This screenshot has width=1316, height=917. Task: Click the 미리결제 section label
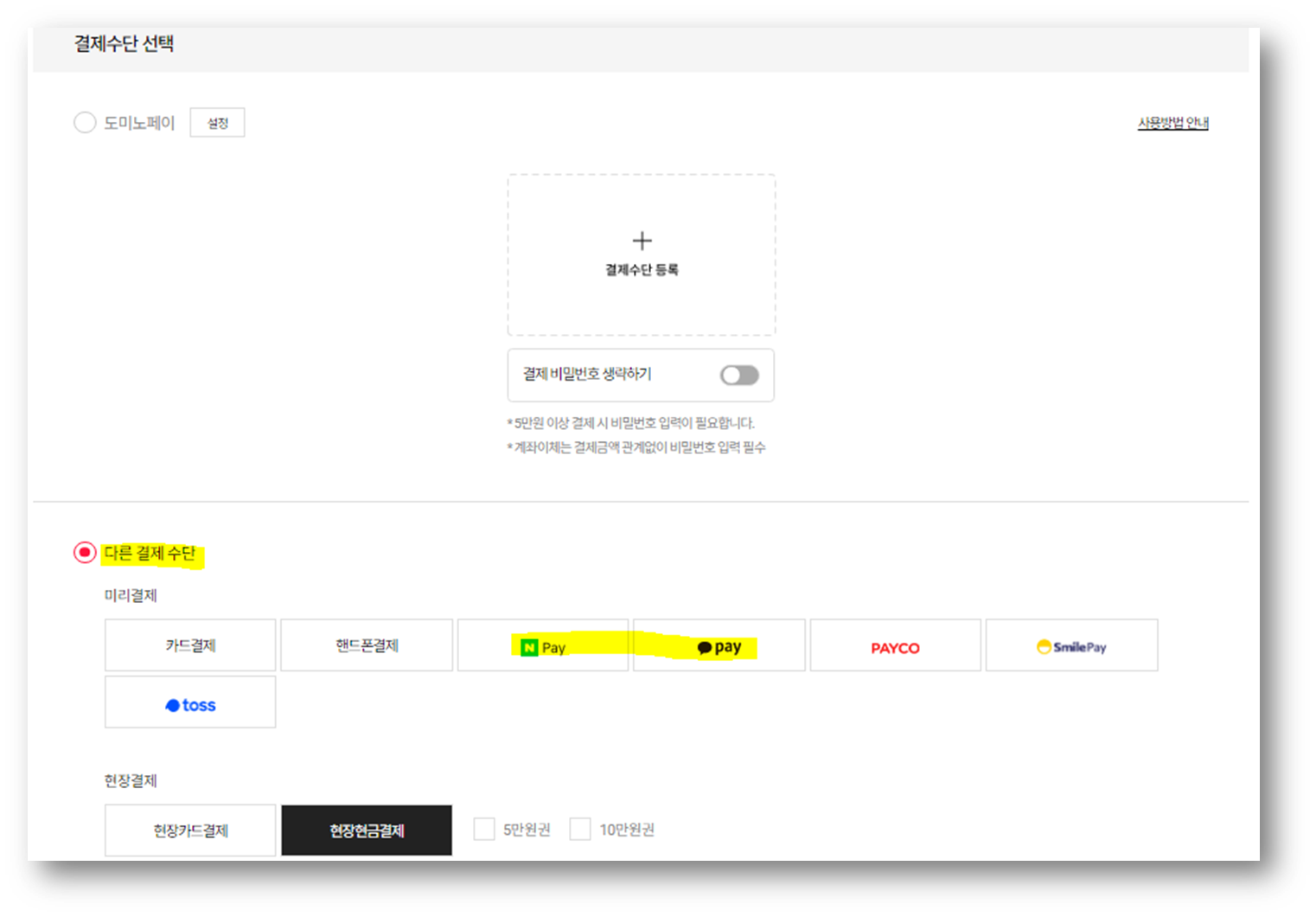tap(131, 595)
